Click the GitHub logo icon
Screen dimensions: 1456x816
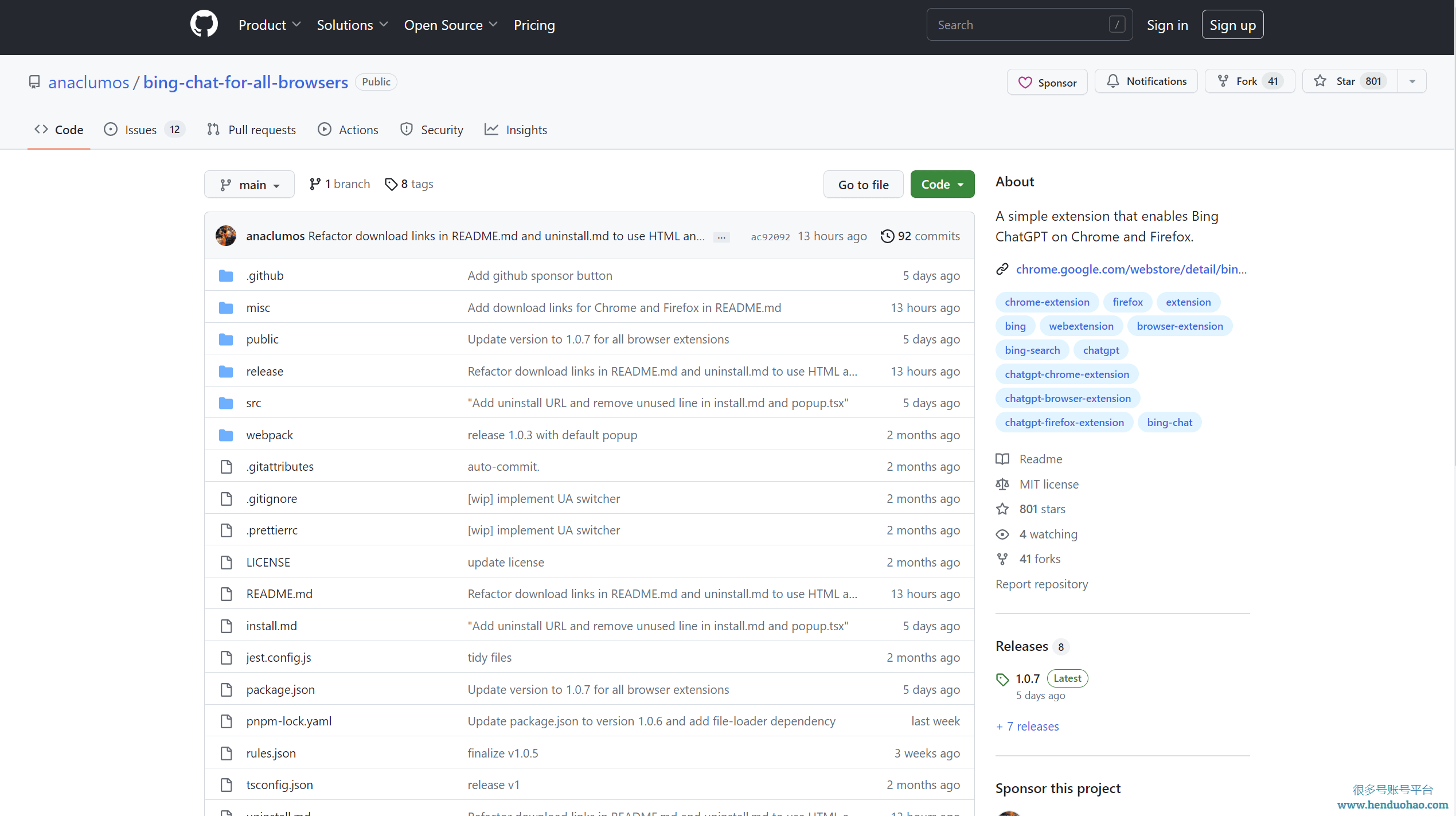204,25
